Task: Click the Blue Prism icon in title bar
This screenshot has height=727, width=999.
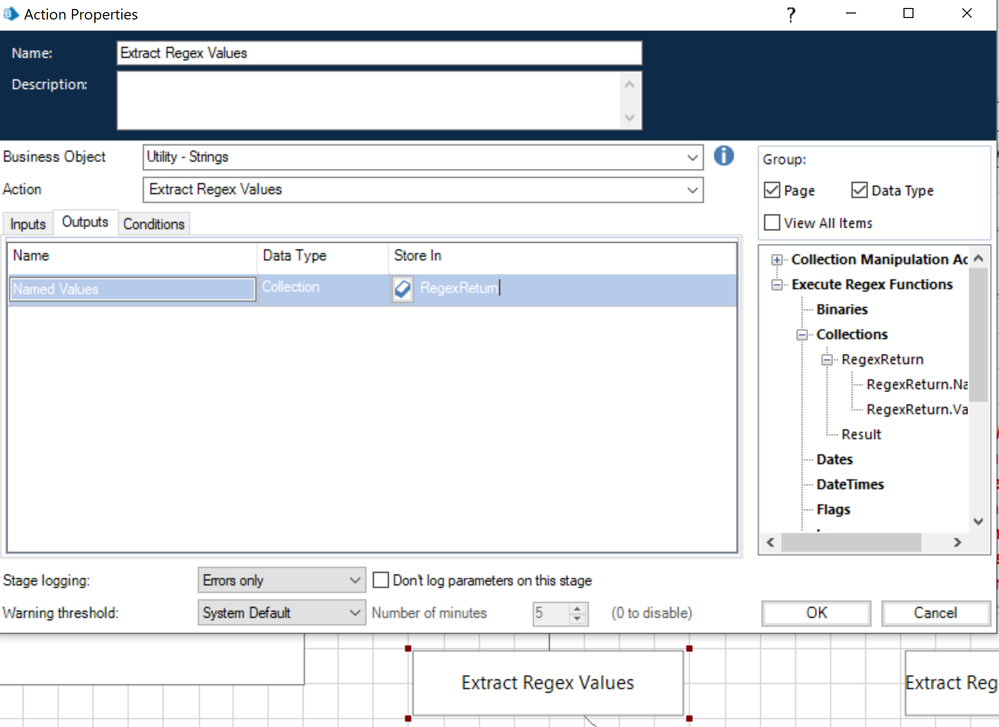Action: 11,14
